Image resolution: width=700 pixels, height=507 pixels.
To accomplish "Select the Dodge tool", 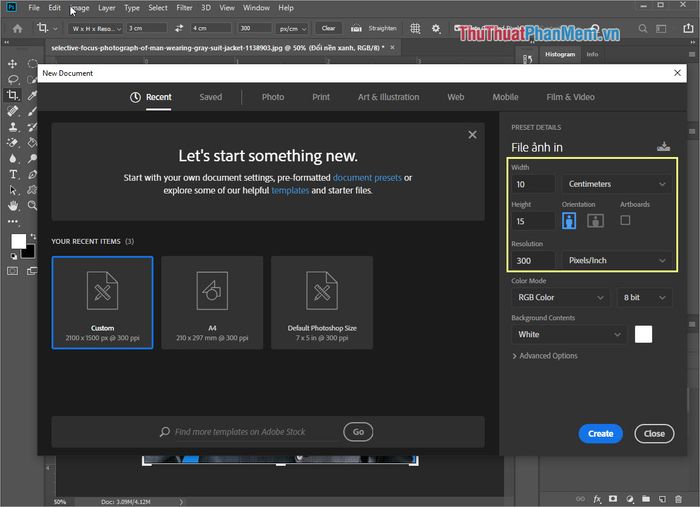I will pyautogui.click(x=32, y=158).
